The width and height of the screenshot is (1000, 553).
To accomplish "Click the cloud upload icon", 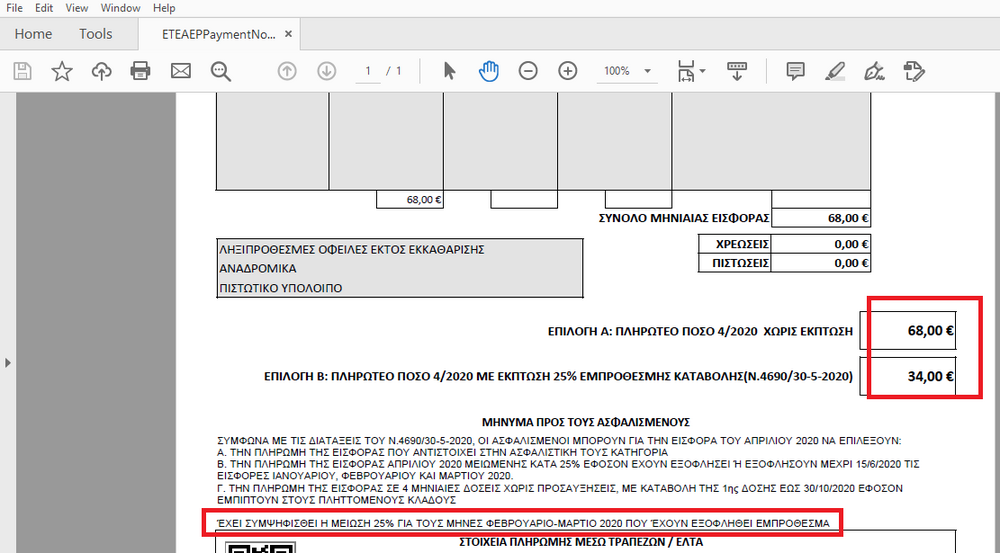I will click(101, 71).
